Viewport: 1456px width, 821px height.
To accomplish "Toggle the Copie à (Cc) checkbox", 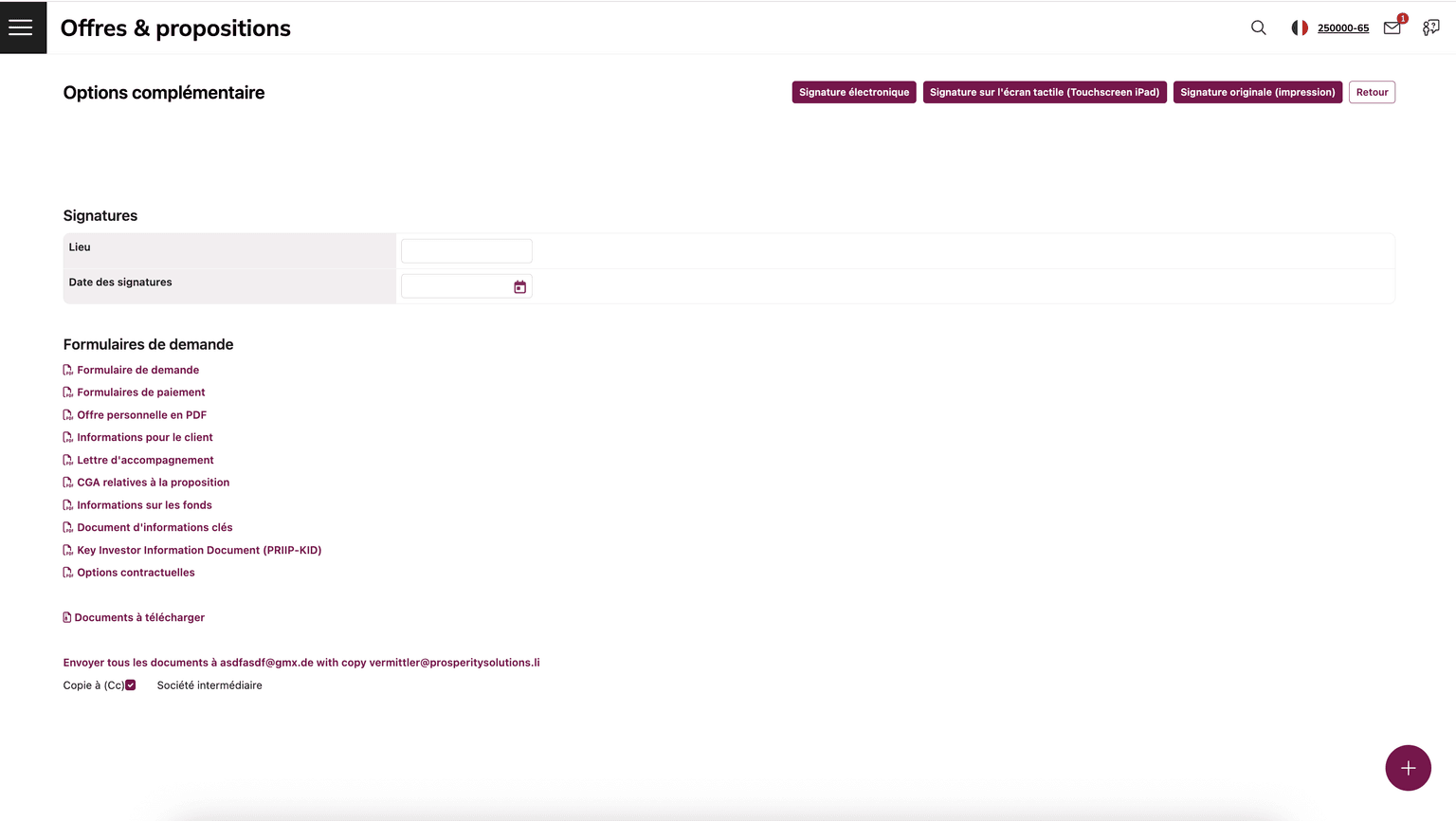I will click(x=131, y=685).
